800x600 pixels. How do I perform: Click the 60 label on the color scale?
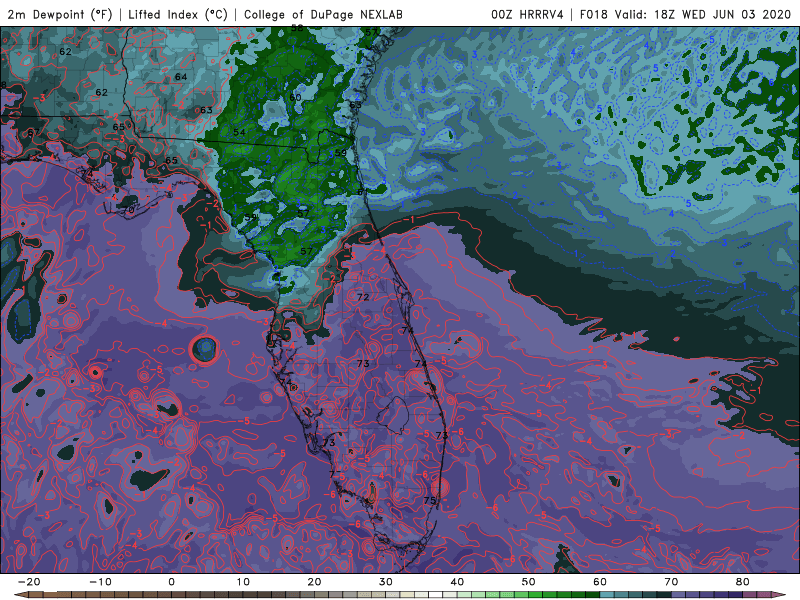point(600,582)
